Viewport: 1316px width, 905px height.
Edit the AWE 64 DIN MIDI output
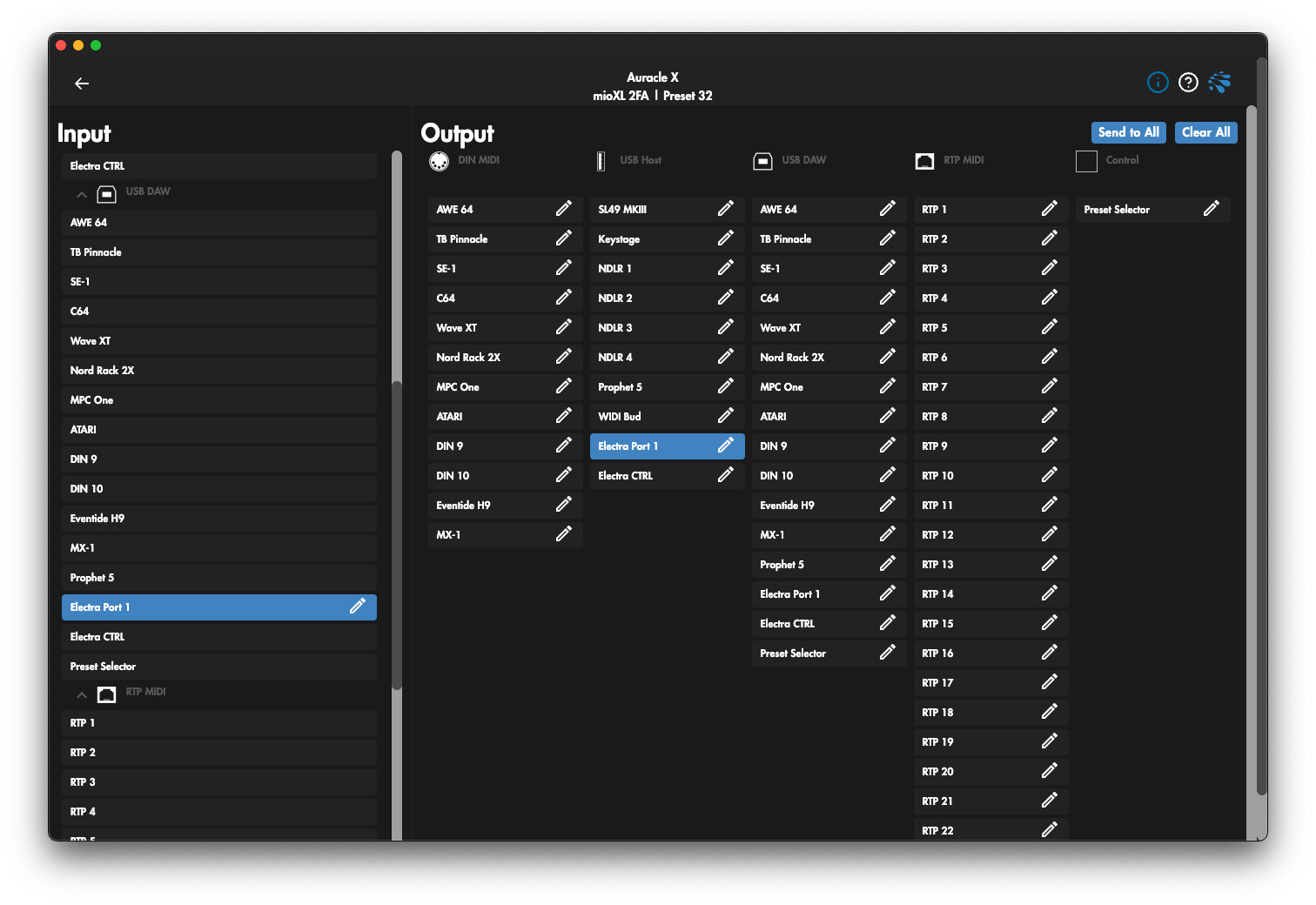click(565, 209)
